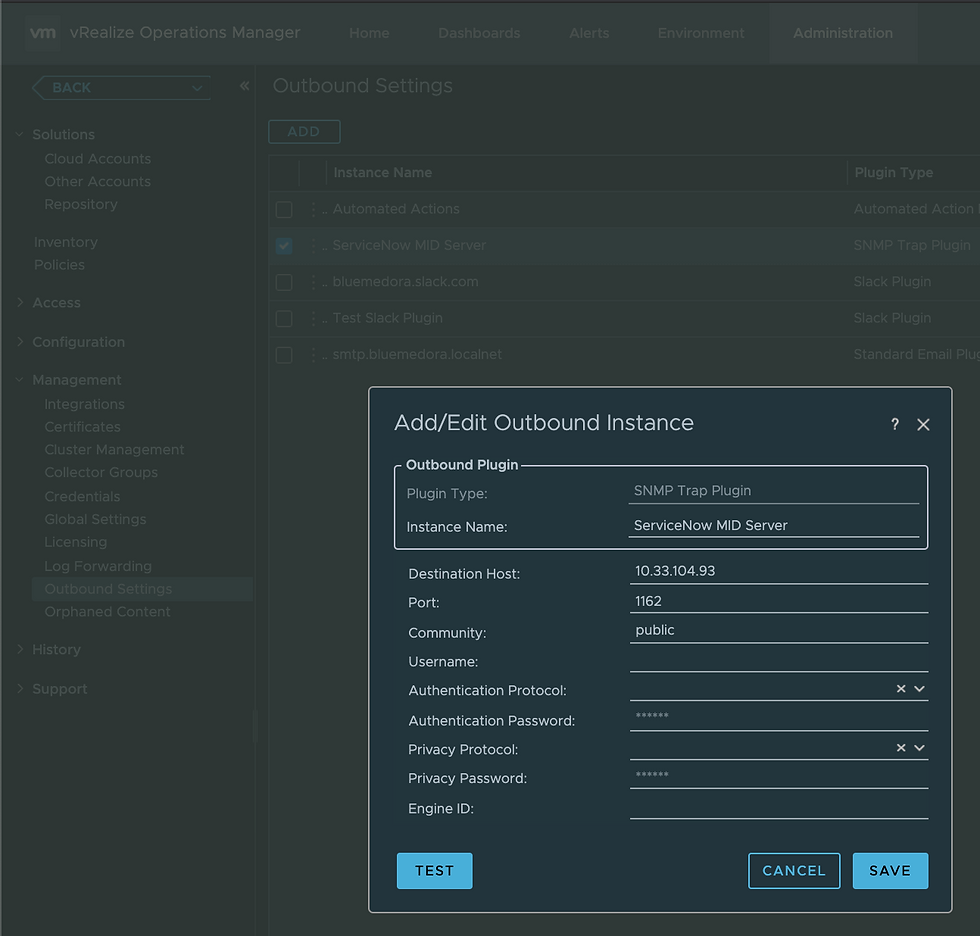The width and height of the screenshot is (980, 936).
Task: Click the Authentication Password field
Action: click(x=779, y=717)
